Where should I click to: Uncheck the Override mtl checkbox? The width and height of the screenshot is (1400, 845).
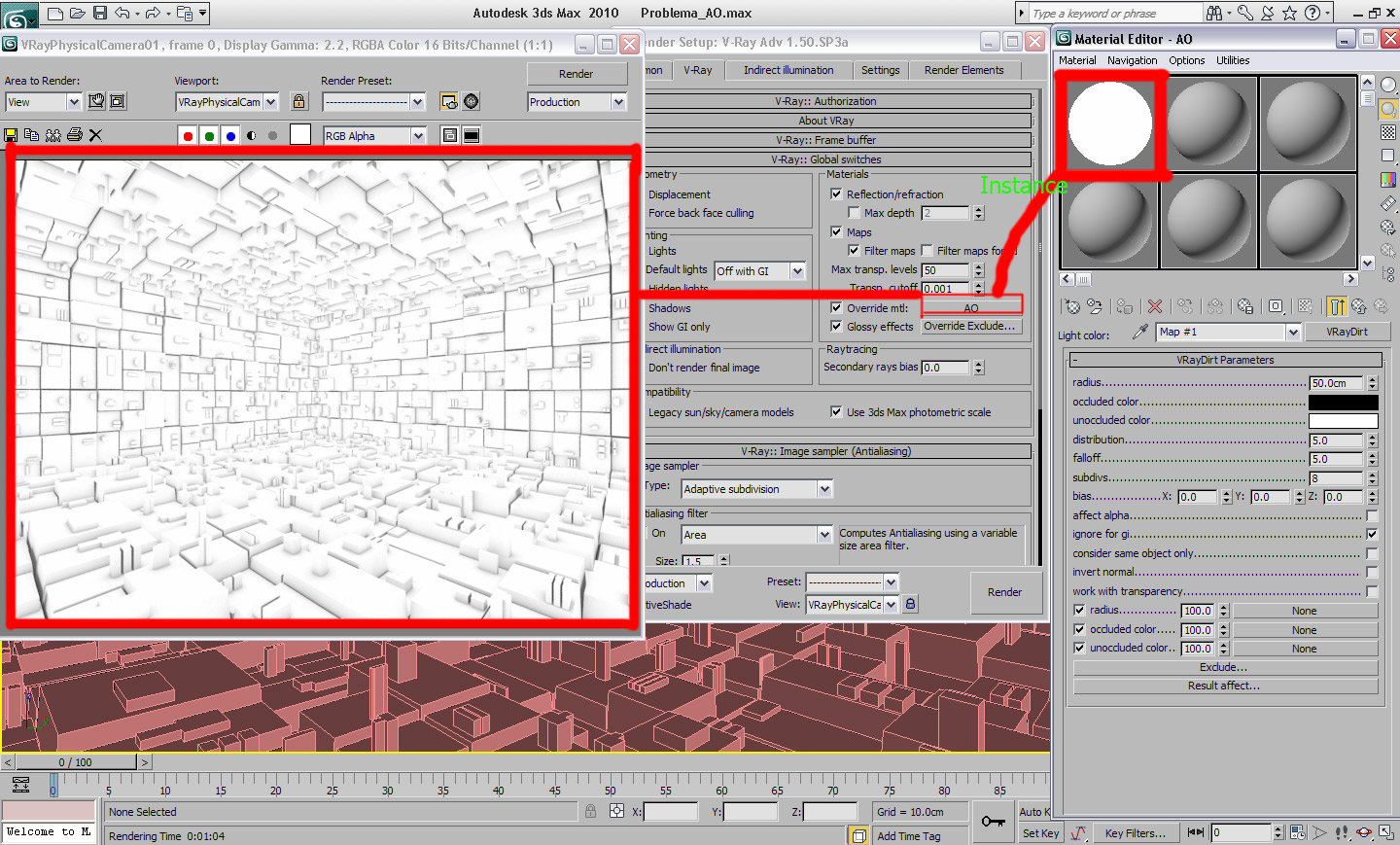click(x=836, y=308)
